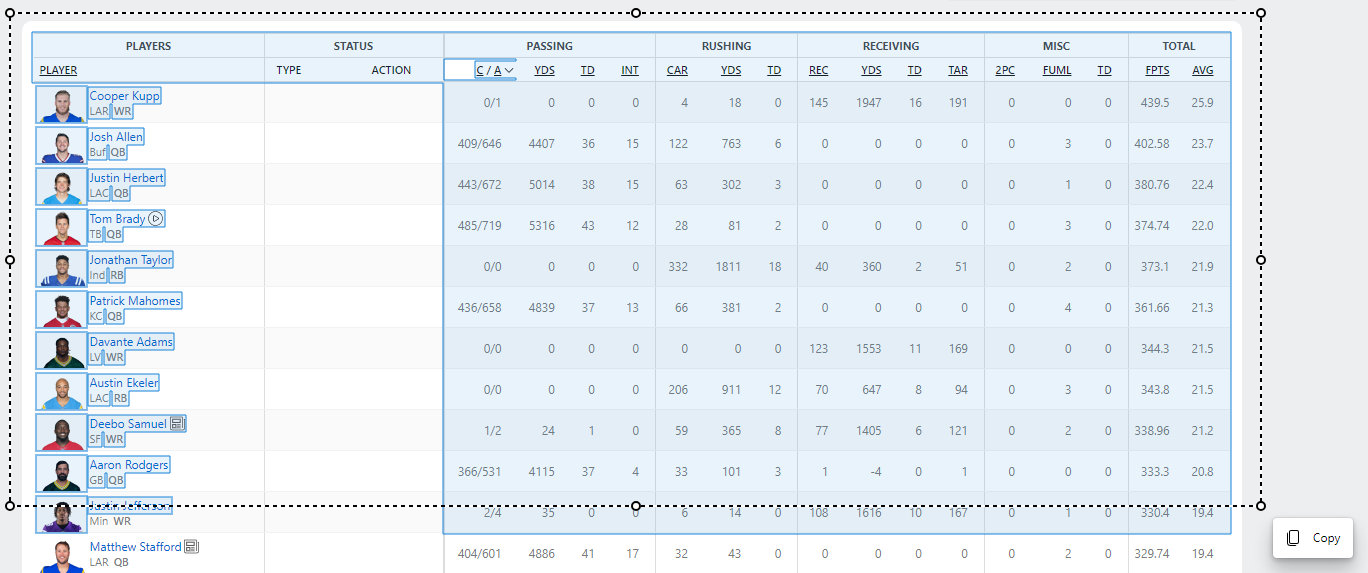Open Jonathan Taylor's player page
The width and height of the screenshot is (1368, 573).
tap(131, 260)
